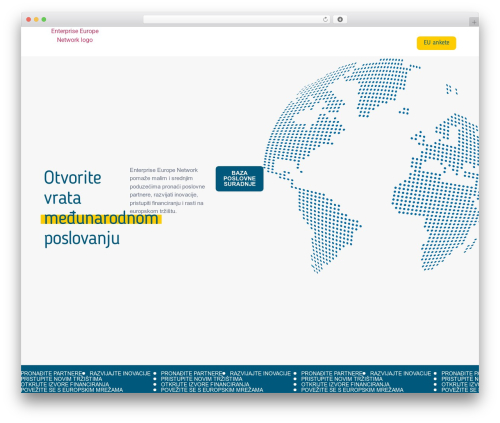Minimize the window with the yellow button

[36, 19]
